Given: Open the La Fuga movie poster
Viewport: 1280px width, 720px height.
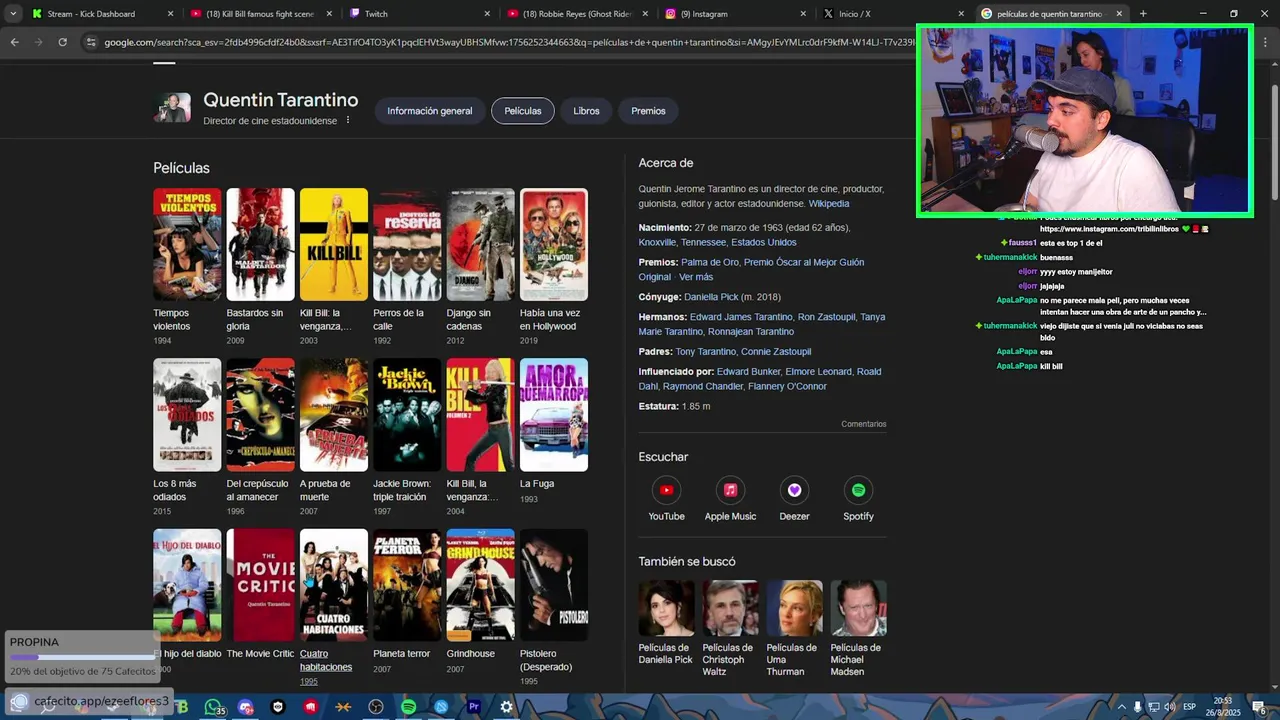Looking at the screenshot, I should click(x=554, y=415).
